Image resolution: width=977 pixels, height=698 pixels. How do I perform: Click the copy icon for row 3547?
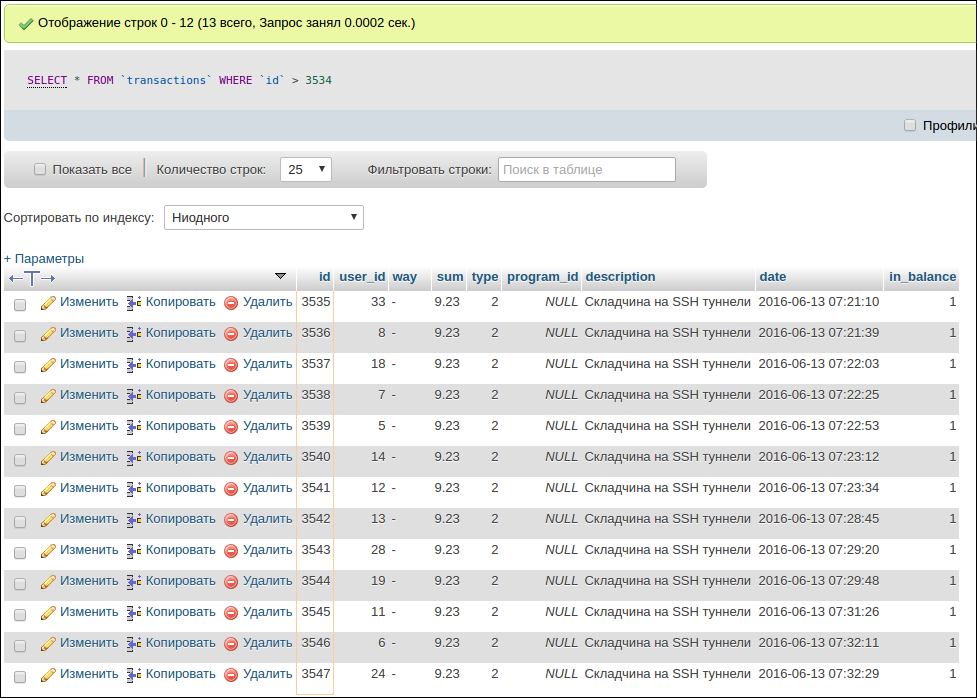coord(134,675)
